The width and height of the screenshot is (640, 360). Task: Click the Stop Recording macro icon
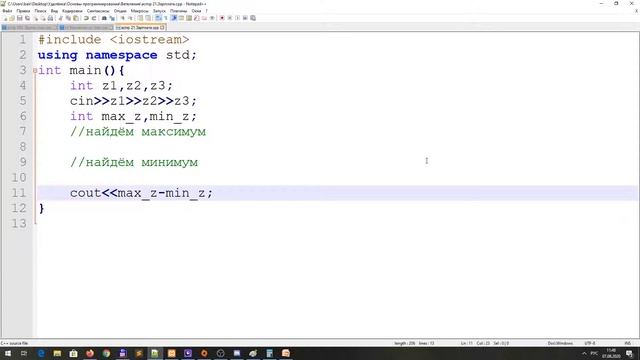[x=229, y=18]
